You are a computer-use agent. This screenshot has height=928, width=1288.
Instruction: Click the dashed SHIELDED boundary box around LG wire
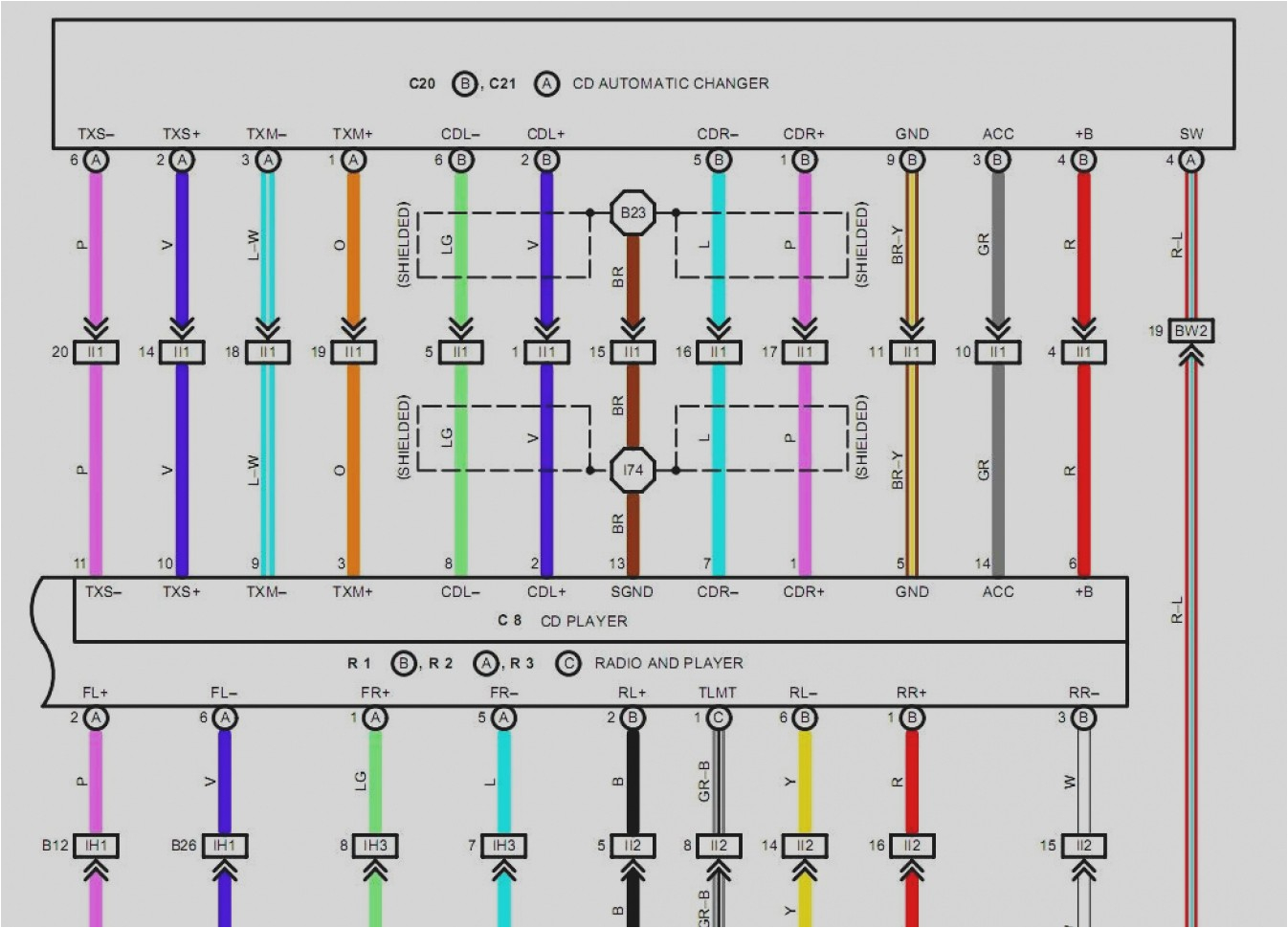tap(419, 242)
